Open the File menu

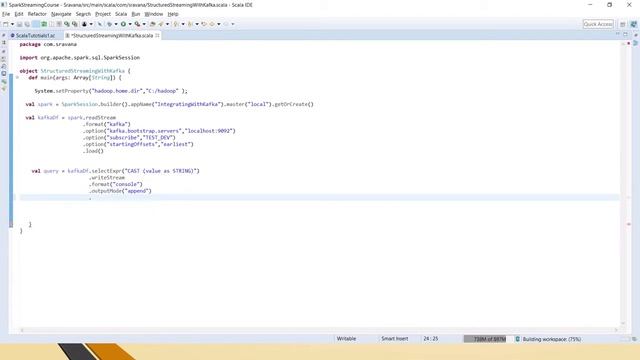[x=6, y=14]
